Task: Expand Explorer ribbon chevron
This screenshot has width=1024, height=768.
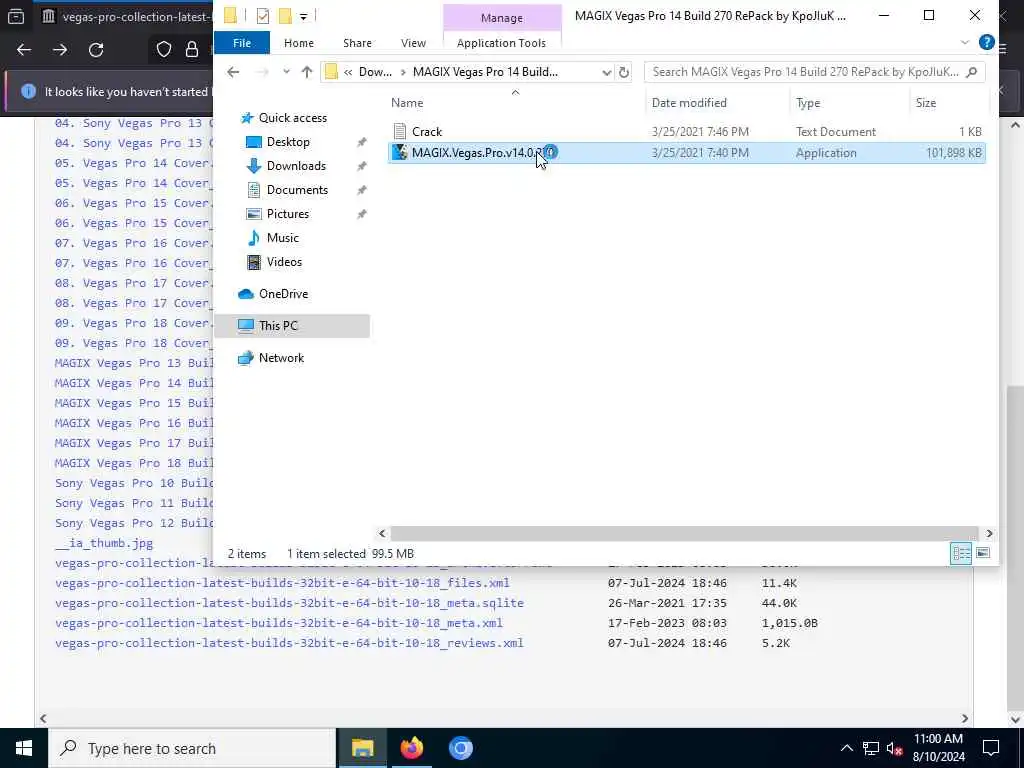Action: (965, 42)
